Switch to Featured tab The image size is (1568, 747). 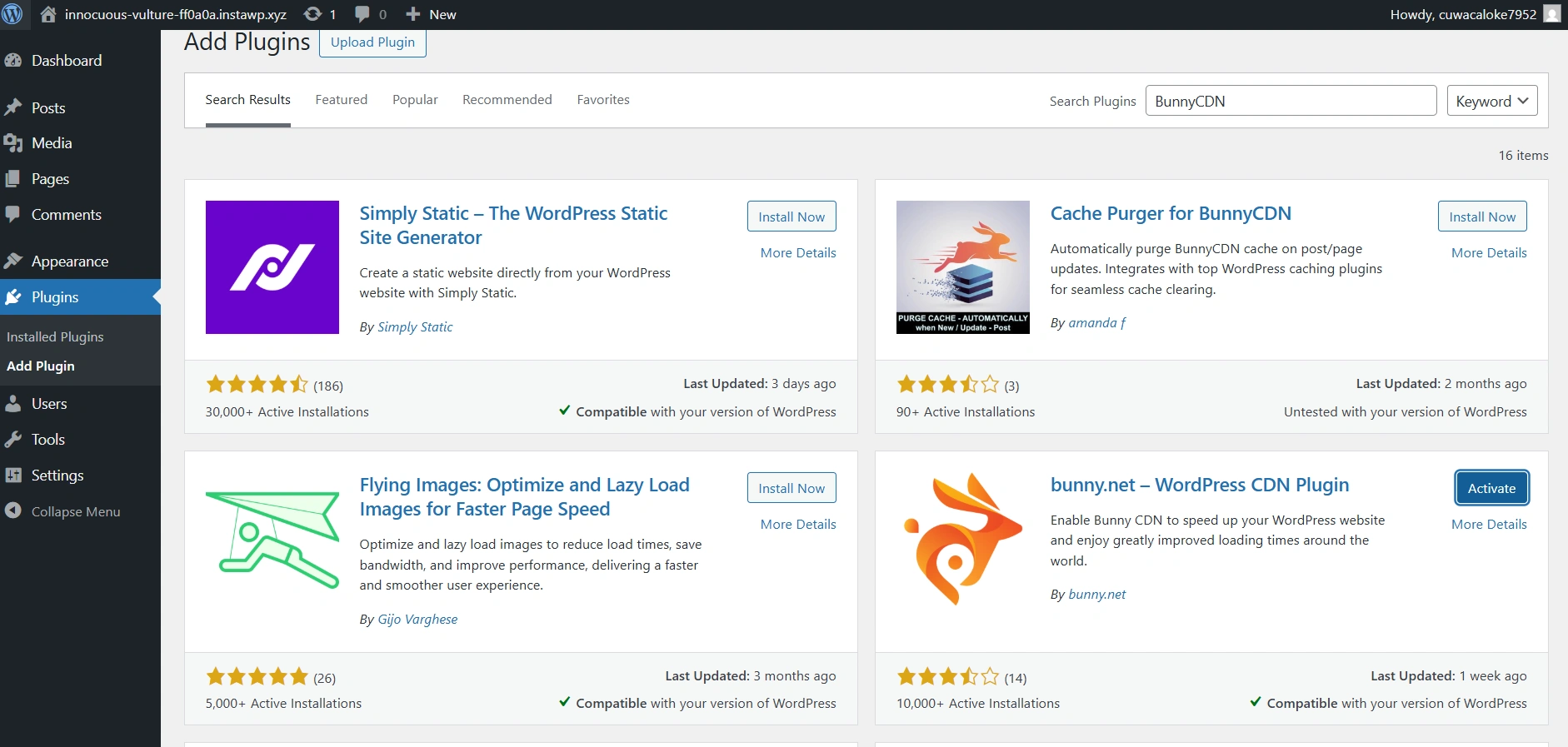[x=342, y=100]
